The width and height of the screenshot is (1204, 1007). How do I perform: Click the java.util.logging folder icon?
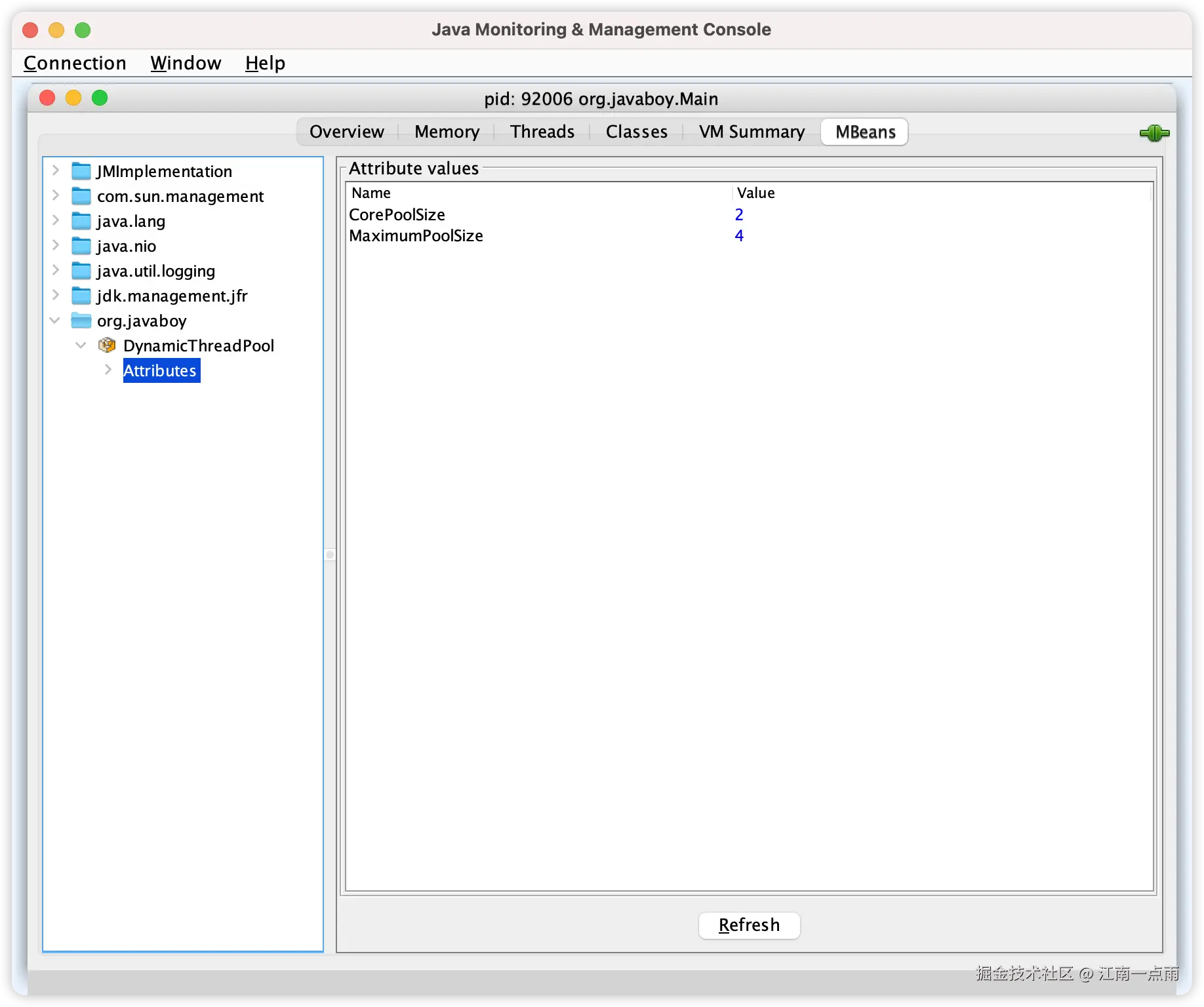pyautogui.click(x=81, y=271)
